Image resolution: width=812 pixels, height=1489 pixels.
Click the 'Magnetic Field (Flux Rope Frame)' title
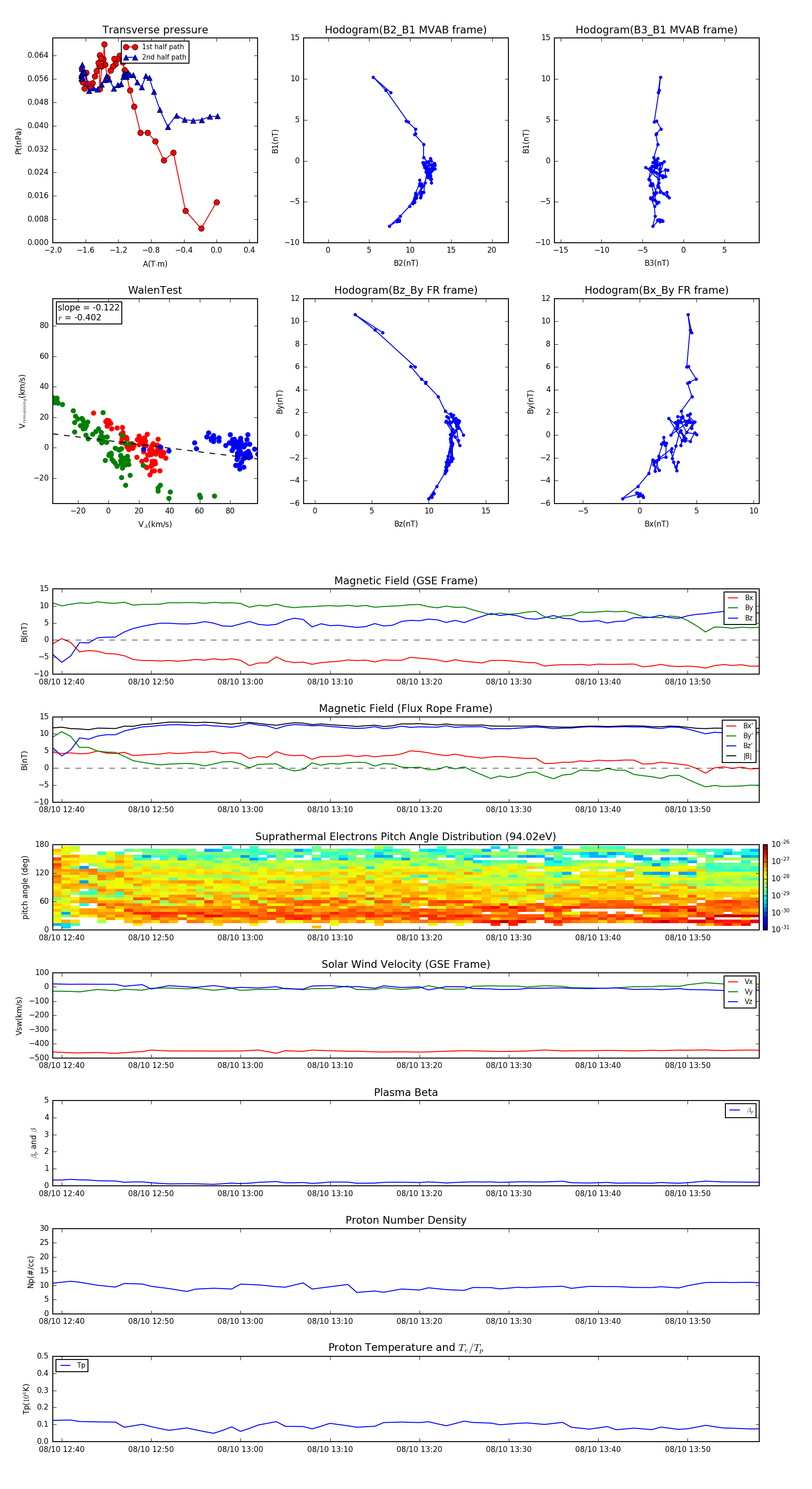pos(406,709)
